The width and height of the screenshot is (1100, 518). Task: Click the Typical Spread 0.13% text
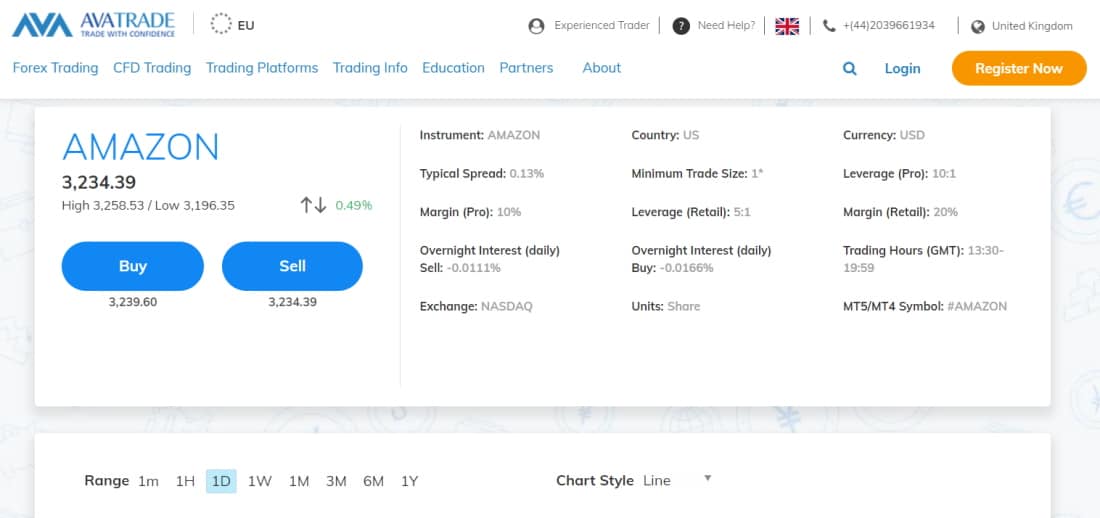482,173
